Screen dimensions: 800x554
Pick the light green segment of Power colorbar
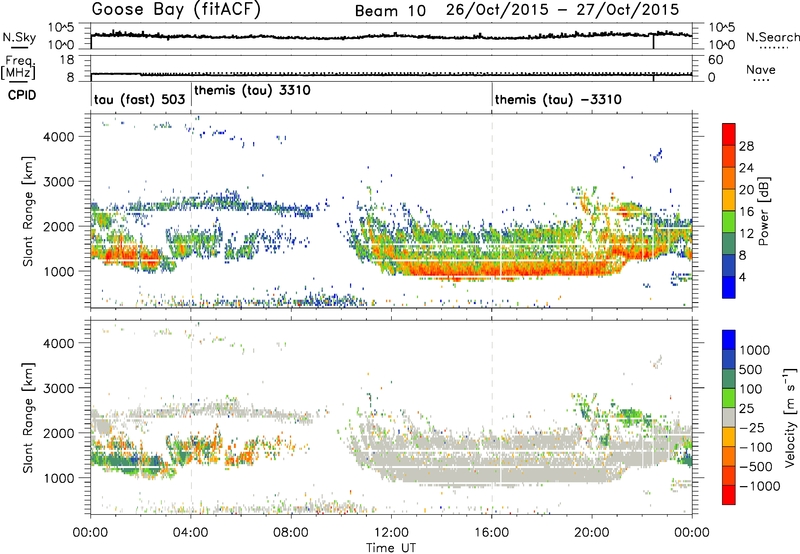coord(729,222)
